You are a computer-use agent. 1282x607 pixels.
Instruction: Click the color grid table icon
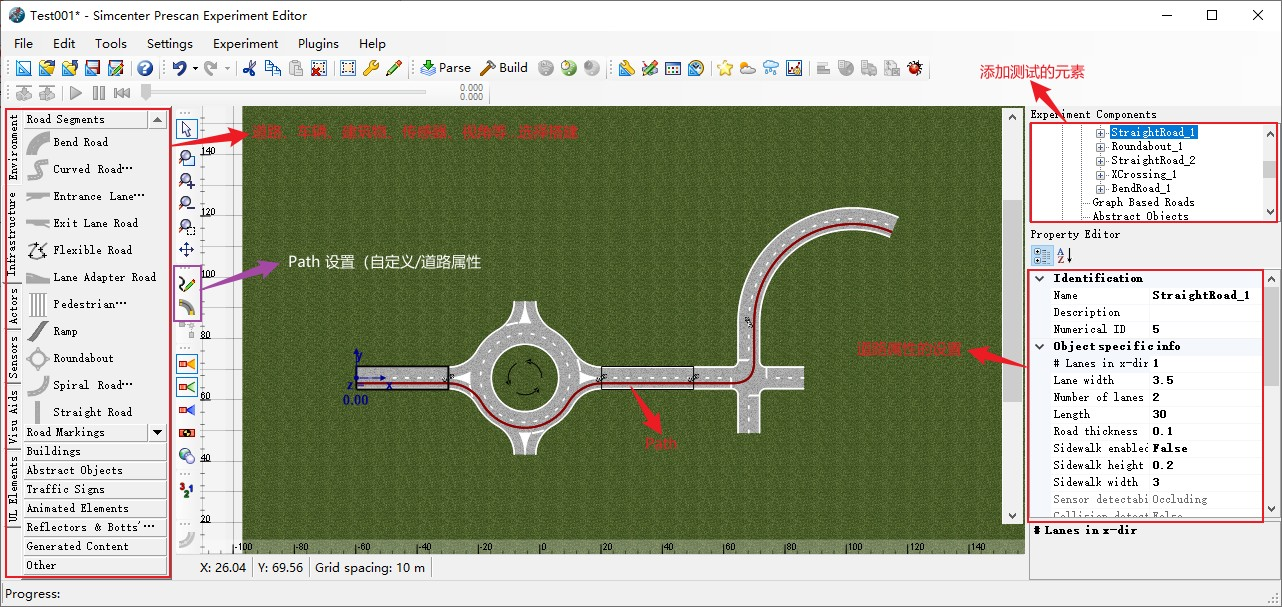[673, 68]
